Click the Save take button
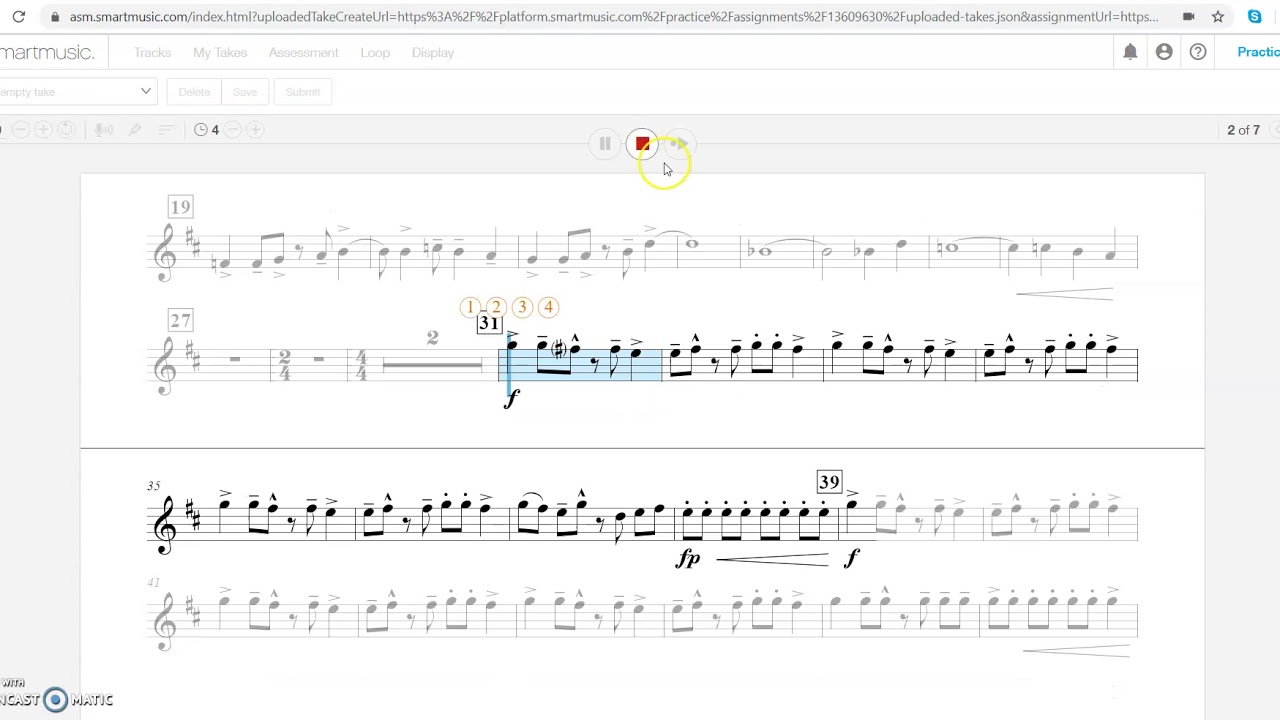This screenshot has width=1280, height=720. click(245, 92)
